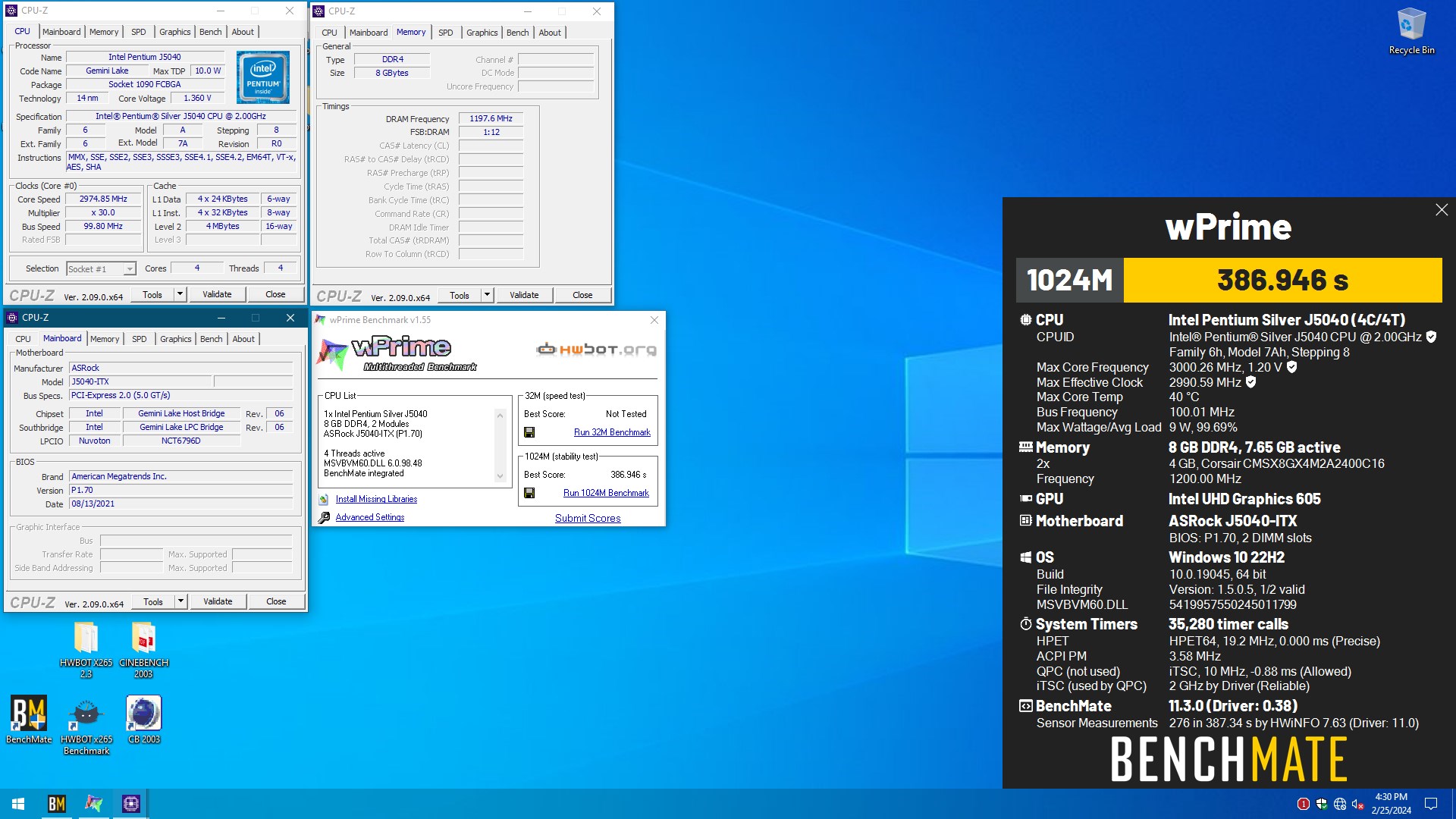Expand Tools dropdown arrow in Mainboard window
Viewport: 1456px width, 819px height.
click(x=180, y=601)
